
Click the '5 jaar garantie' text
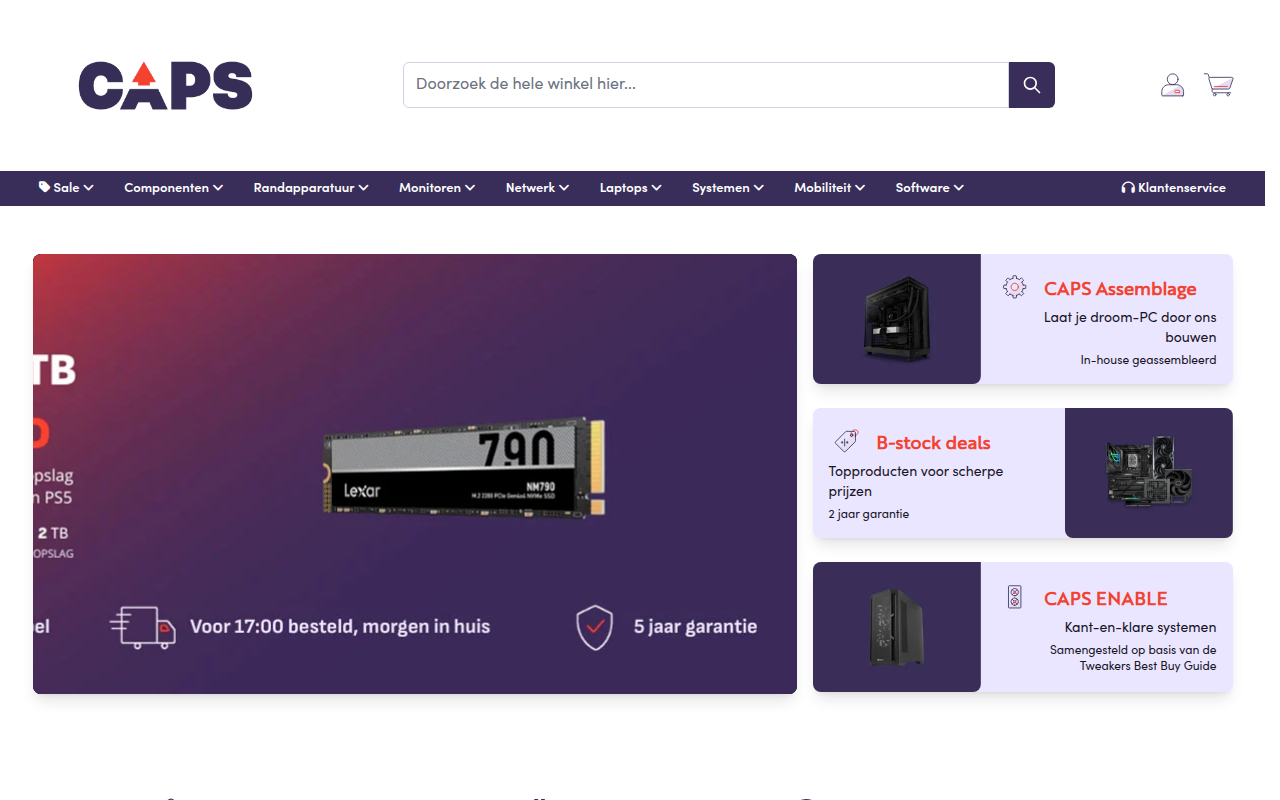tap(695, 627)
